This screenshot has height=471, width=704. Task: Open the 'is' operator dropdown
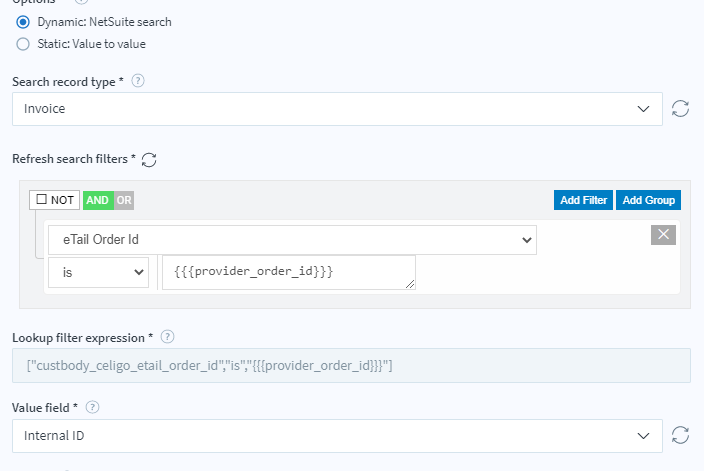pos(98,272)
